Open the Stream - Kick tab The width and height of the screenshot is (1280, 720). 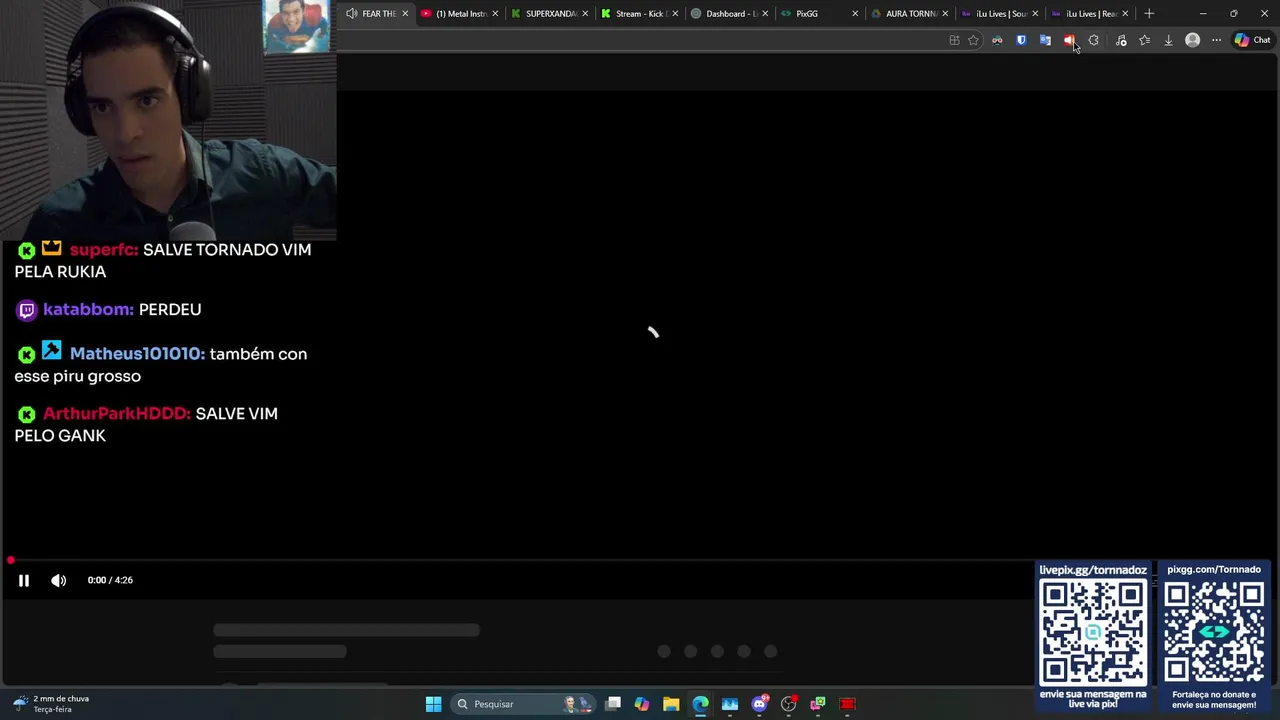[x=641, y=14]
